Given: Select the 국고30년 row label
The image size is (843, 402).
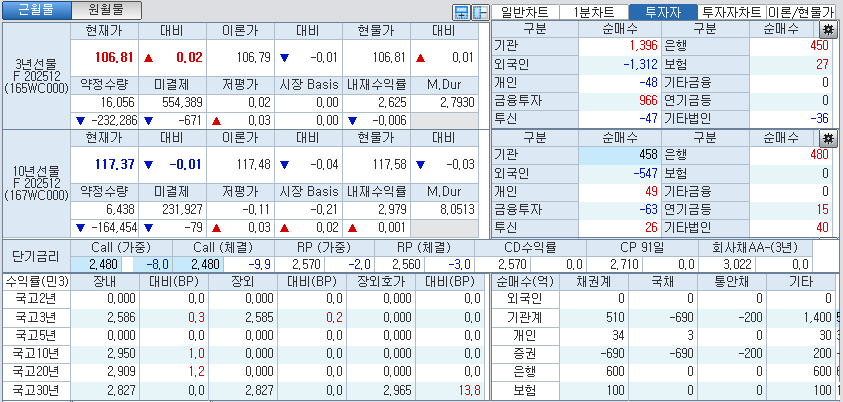Looking at the screenshot, I should [x=36, y=390].
